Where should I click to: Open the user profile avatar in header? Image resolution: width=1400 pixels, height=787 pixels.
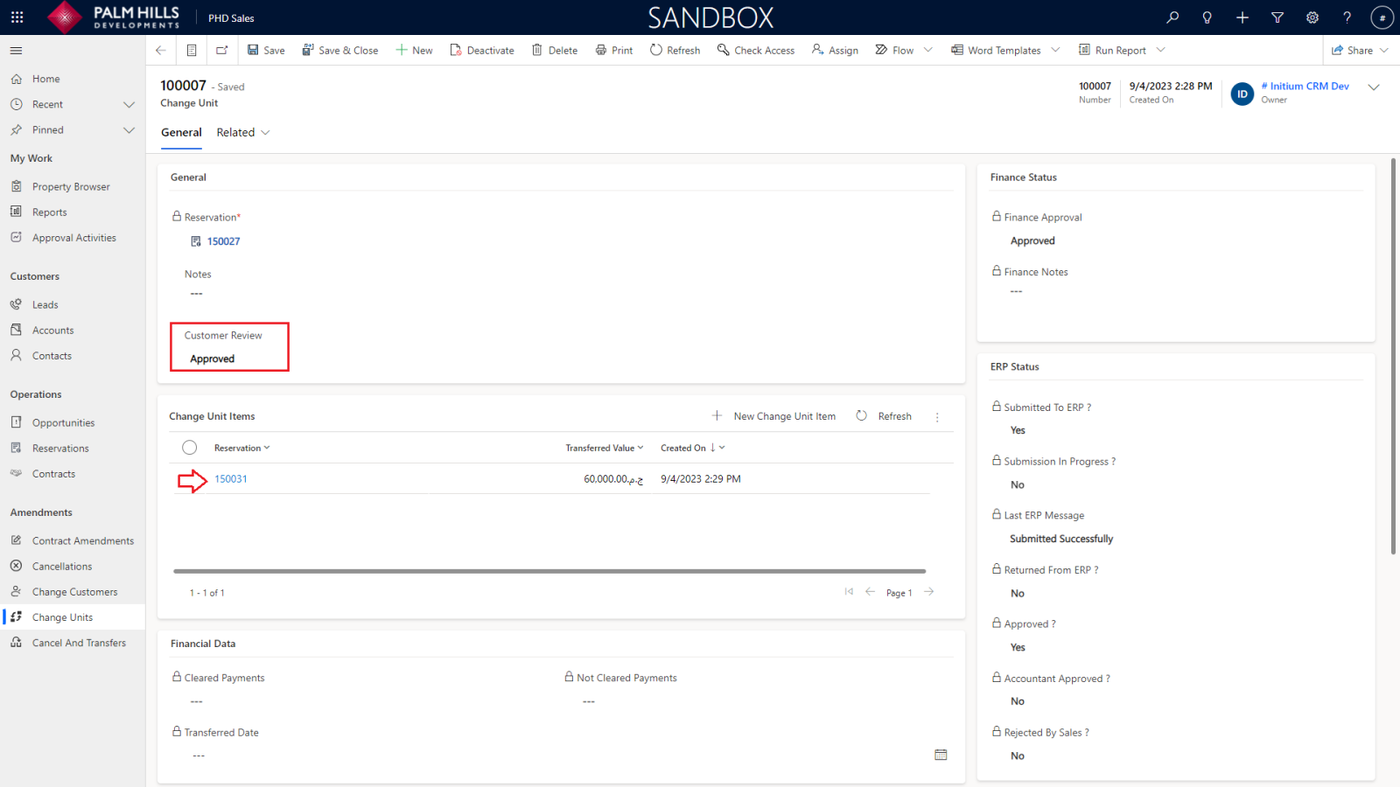[x=1381, y=17]
